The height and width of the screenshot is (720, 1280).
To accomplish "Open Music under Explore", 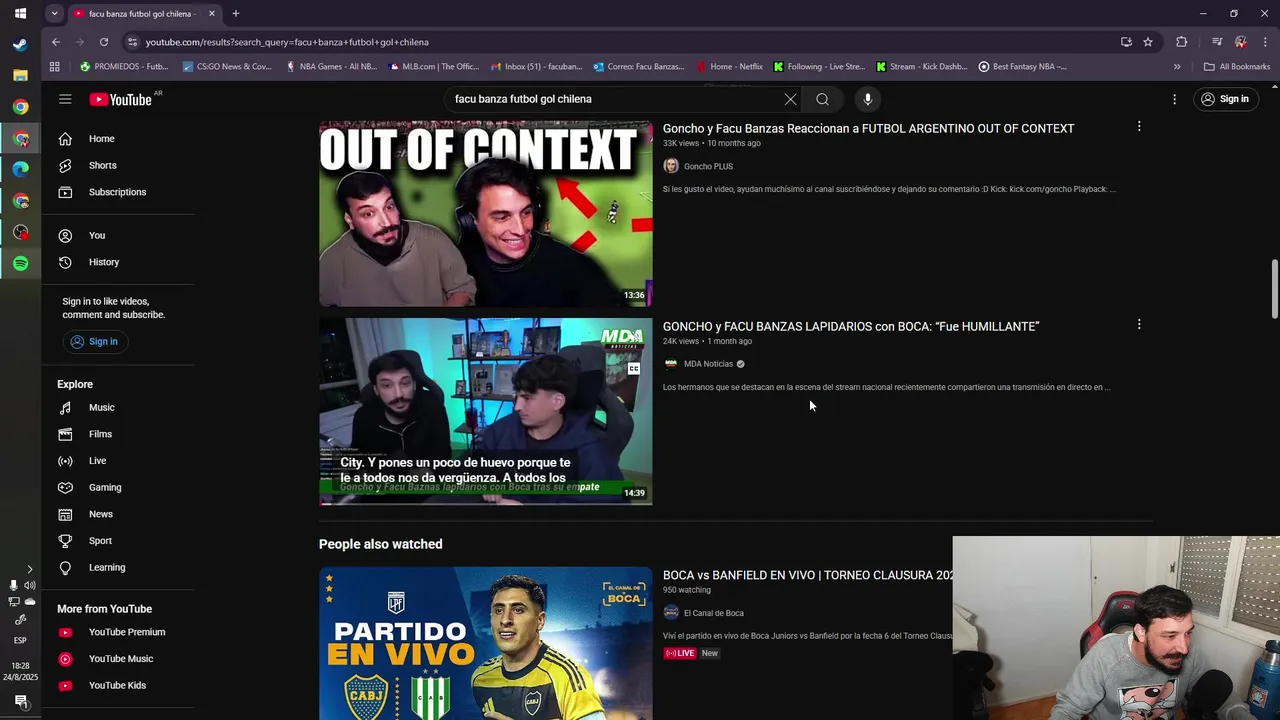I will (x=101, y=407).
